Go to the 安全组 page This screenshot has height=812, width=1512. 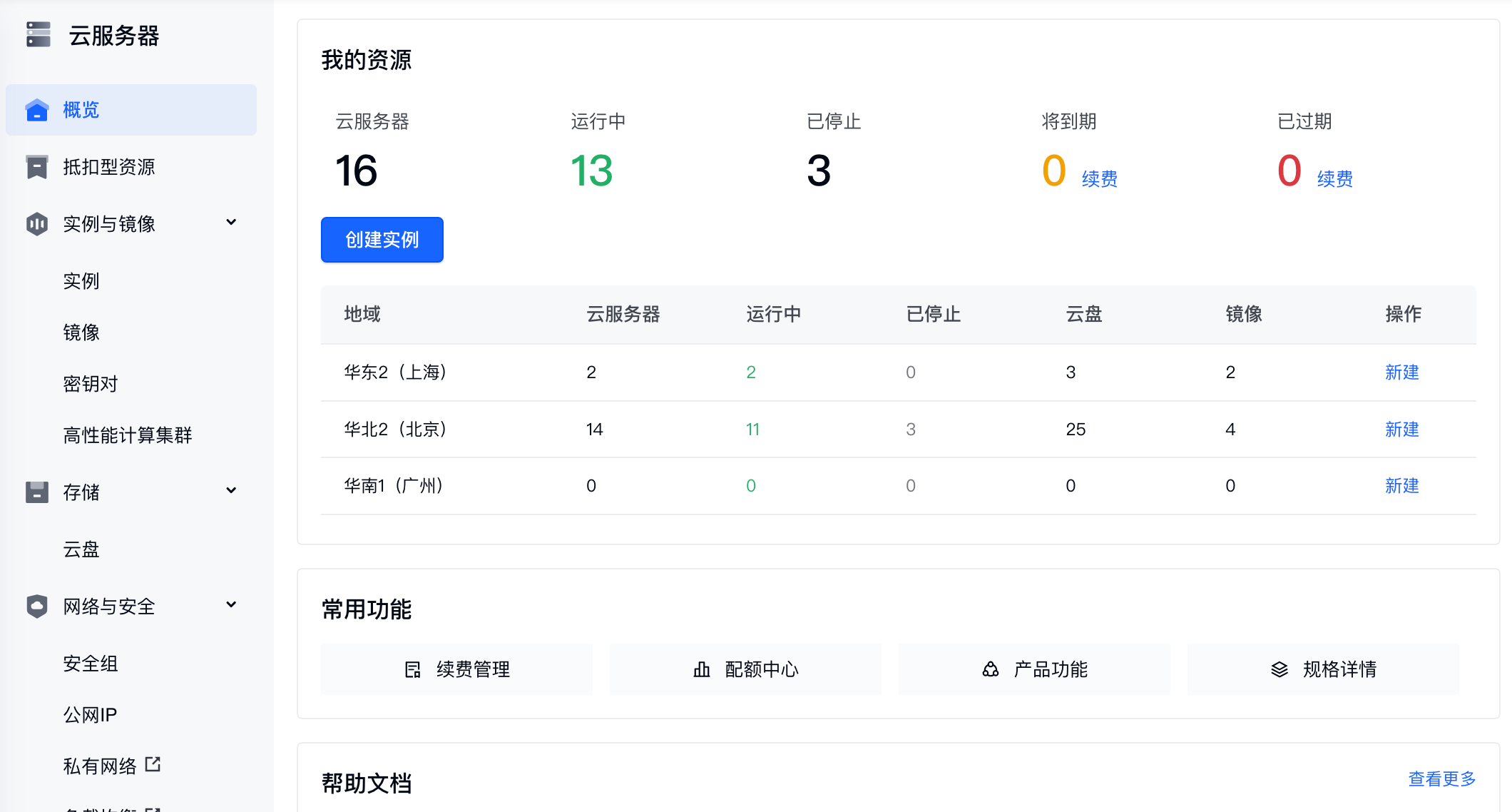pos(91,664)
